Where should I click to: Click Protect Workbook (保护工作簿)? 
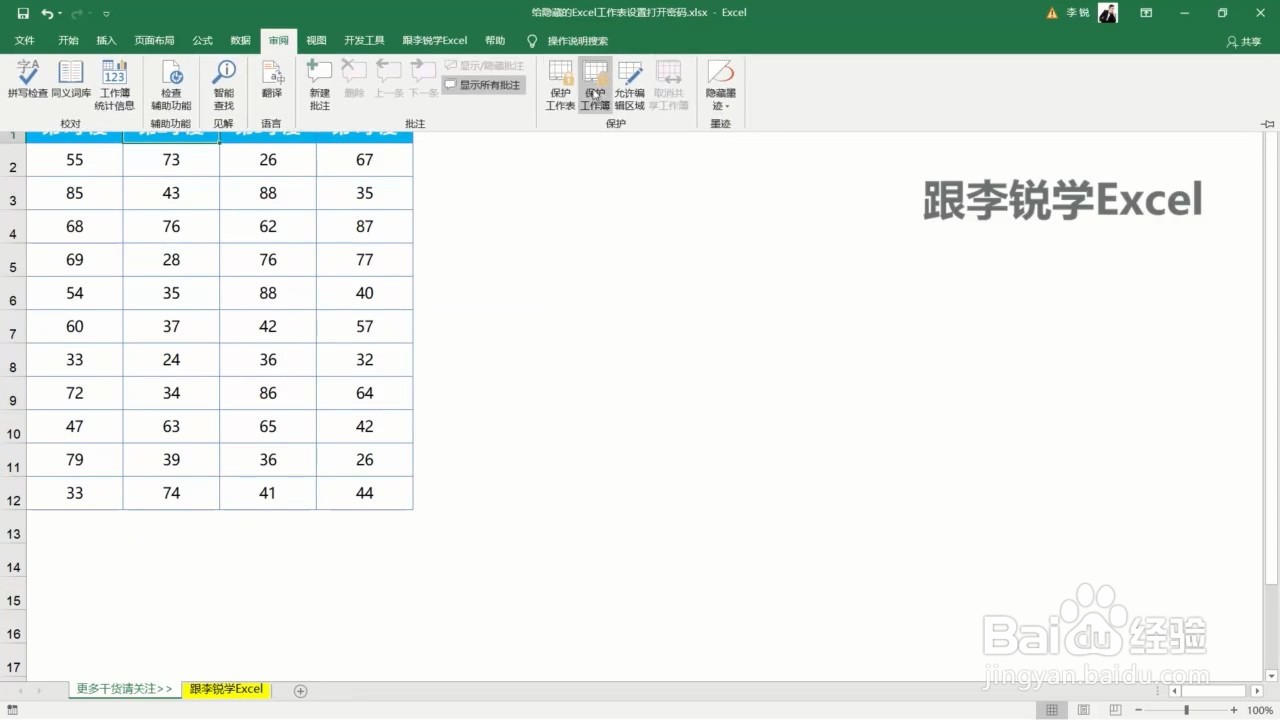click(595, 85)
